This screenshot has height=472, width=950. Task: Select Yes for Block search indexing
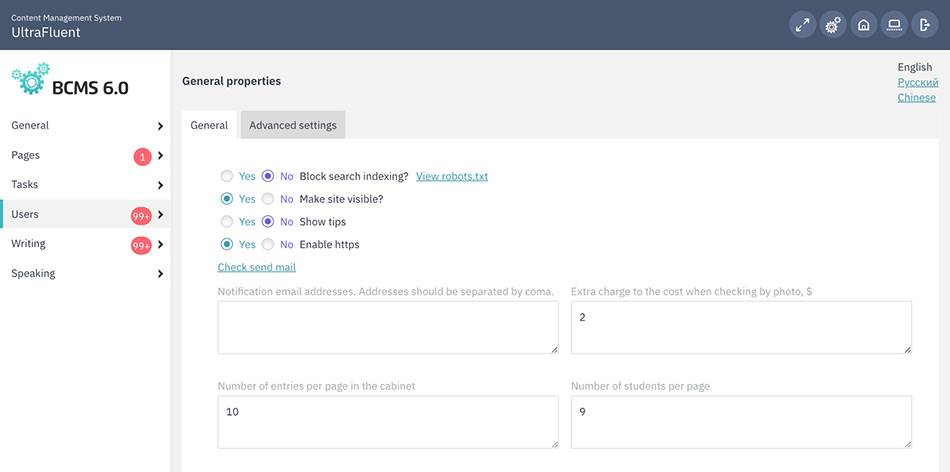click(x=227, y=176)
